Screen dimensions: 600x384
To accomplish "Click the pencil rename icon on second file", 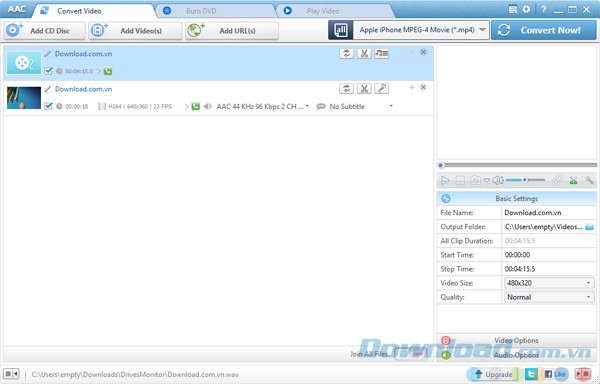I will [x=47, y=89].
